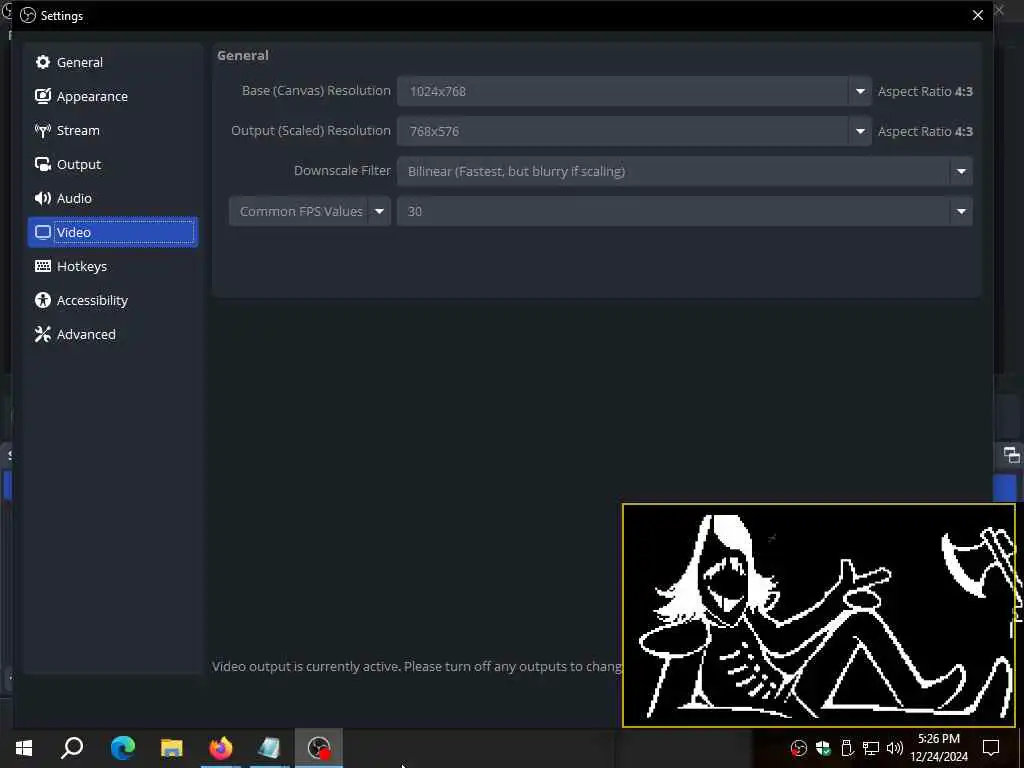Open the Appearance settings category
The image size is (1024, 768).
click(x=112, y=96)
